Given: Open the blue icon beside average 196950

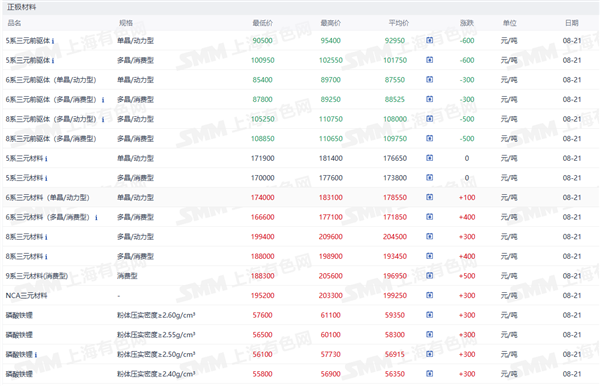Looking at the screenshot, I should tap(429, 275).
